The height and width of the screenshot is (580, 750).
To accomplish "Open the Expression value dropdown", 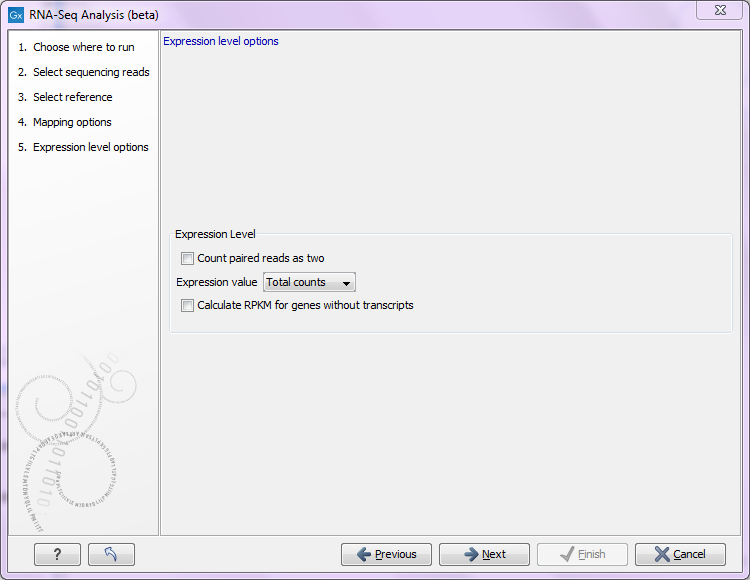I will (309, 282).
